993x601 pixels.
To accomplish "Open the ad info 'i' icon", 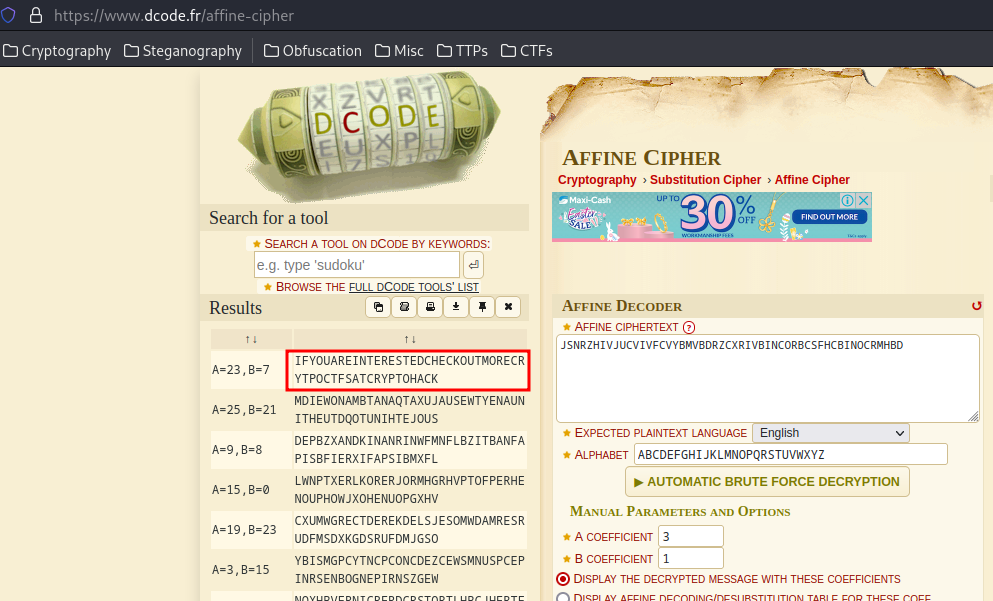I will click(x=847, y=201).
